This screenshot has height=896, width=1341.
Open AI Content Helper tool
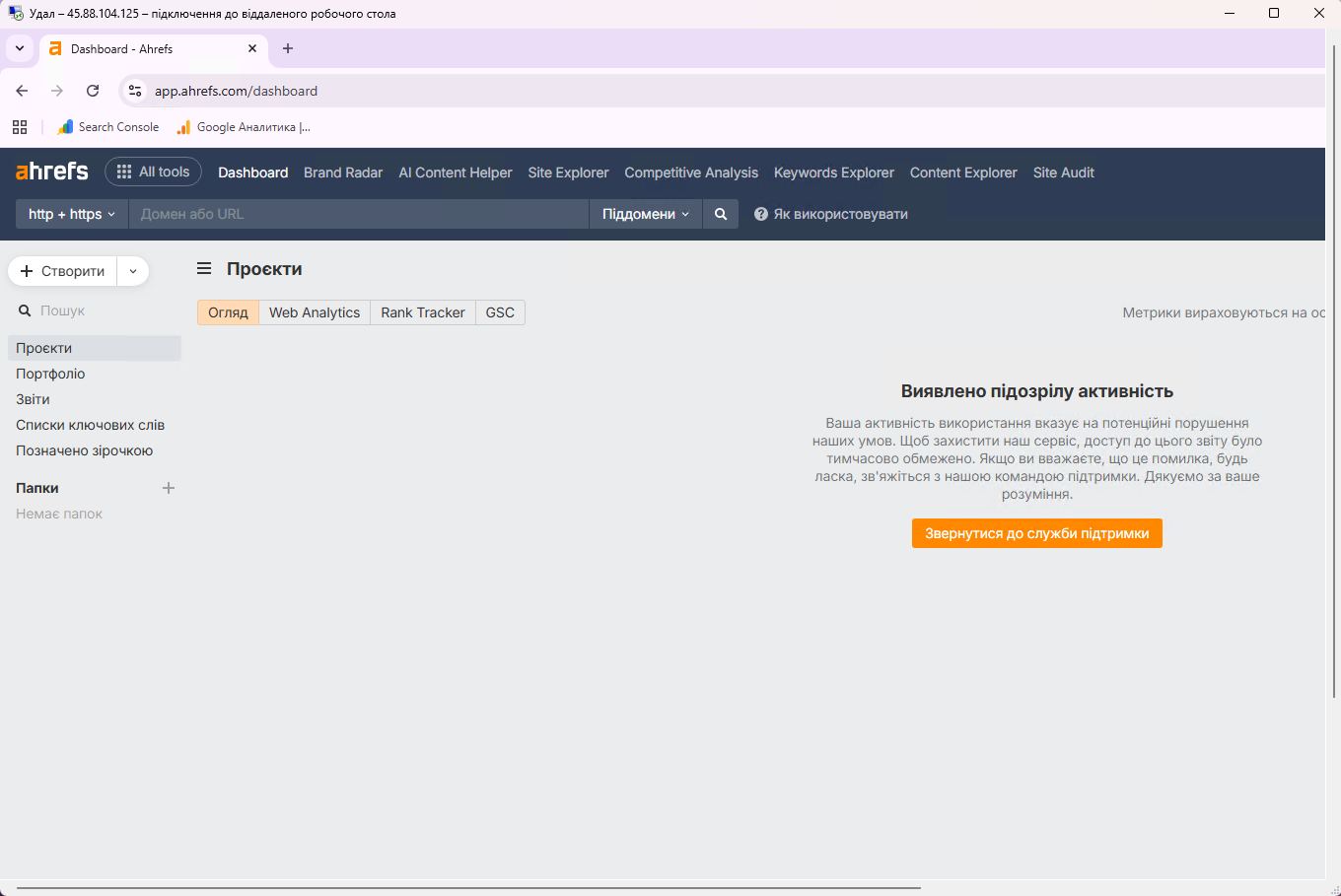point(456,172)
